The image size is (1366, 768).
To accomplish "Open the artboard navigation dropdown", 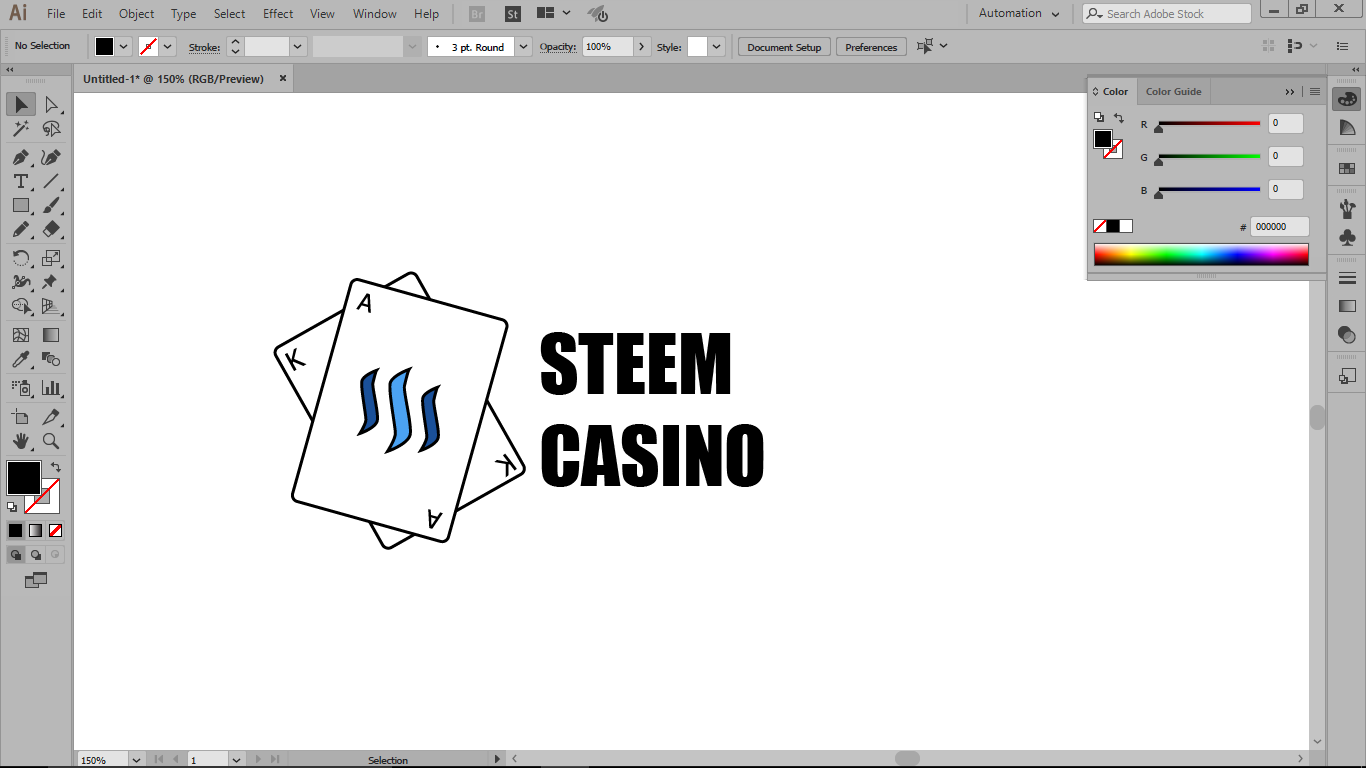I will pyautogui.click(x=237, y=760).
